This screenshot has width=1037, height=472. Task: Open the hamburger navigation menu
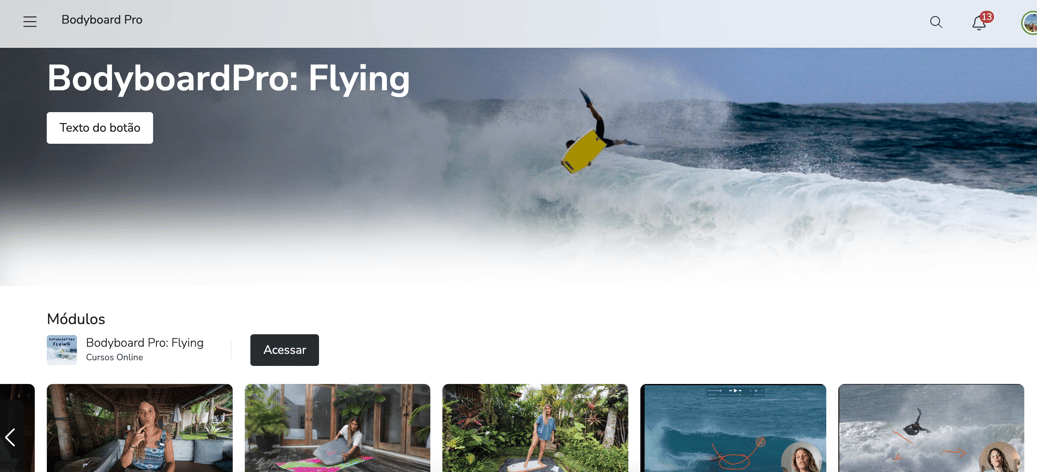tap(30, 22)
